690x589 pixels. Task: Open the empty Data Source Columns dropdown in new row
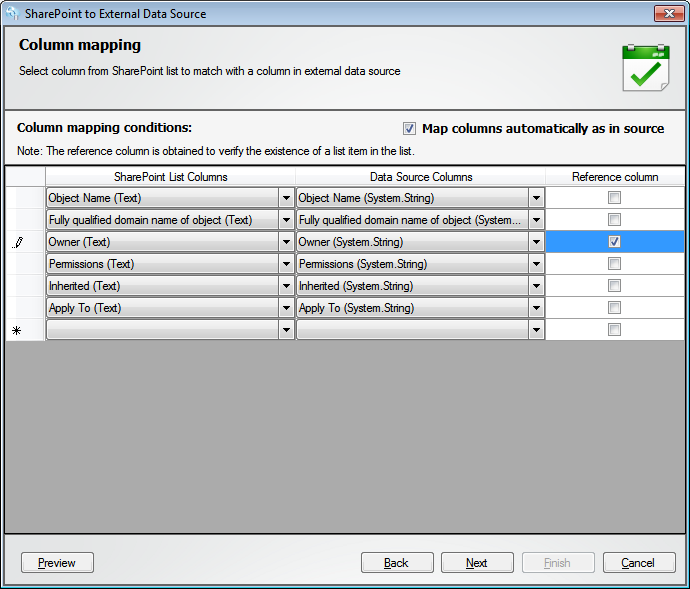pos(536,330)
